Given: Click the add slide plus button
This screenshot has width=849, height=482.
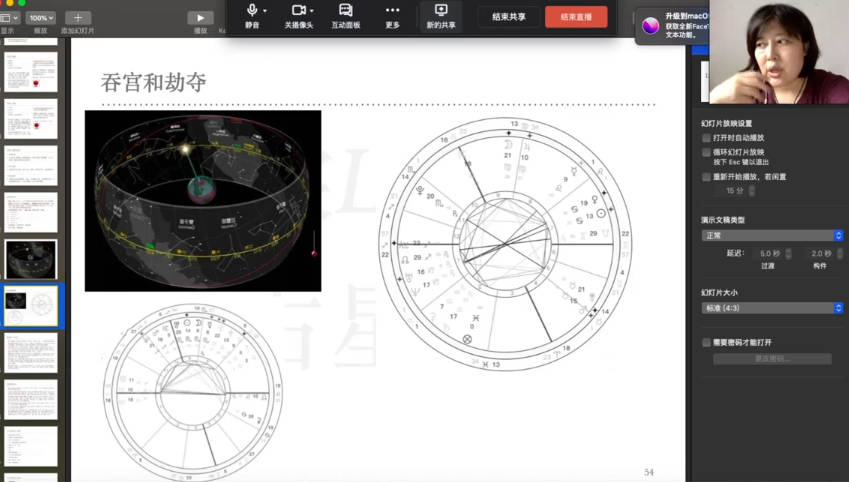Looking at the screenshot, I should point(78,17).
